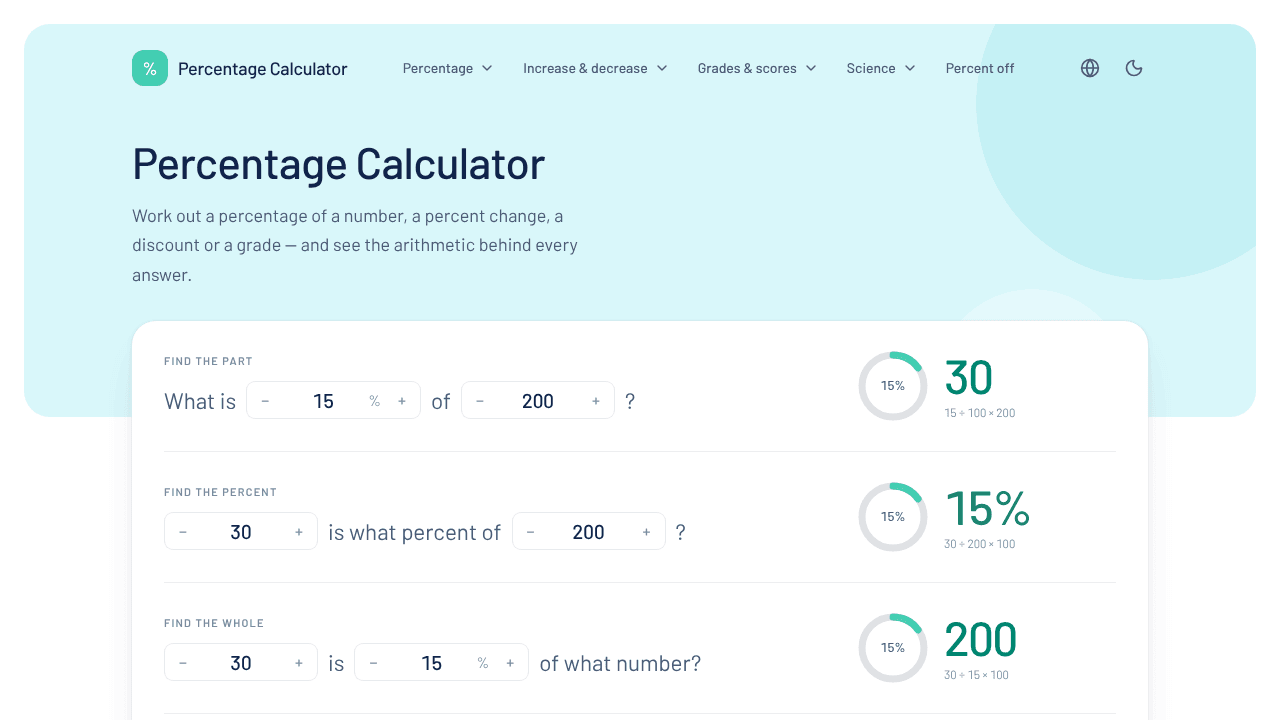Click the 200 field in Find the Percent
Viewport: 1280px width, 720px height.
point(589,532)
